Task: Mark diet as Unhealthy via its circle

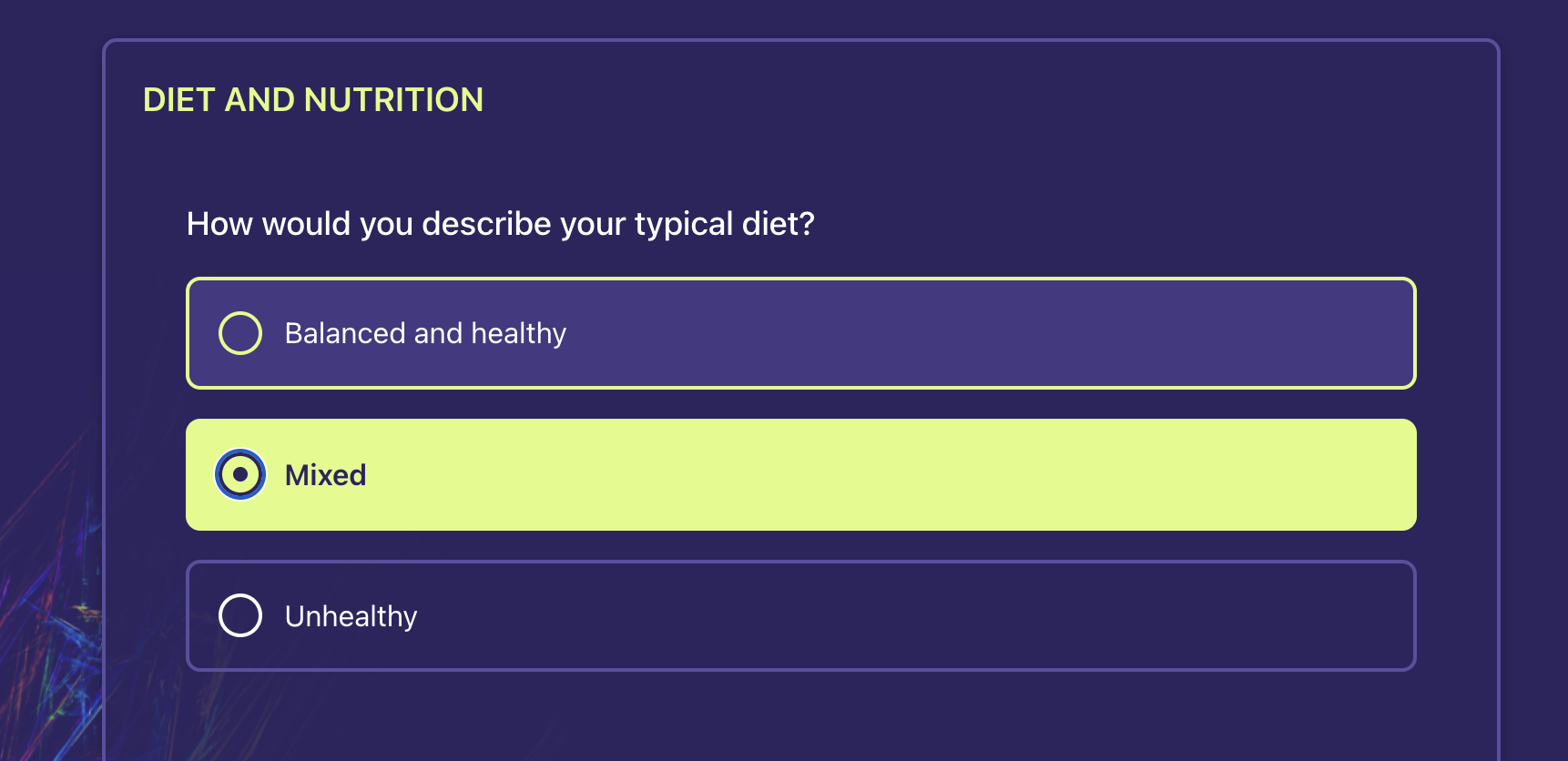Action: click(x=240, y=615)
